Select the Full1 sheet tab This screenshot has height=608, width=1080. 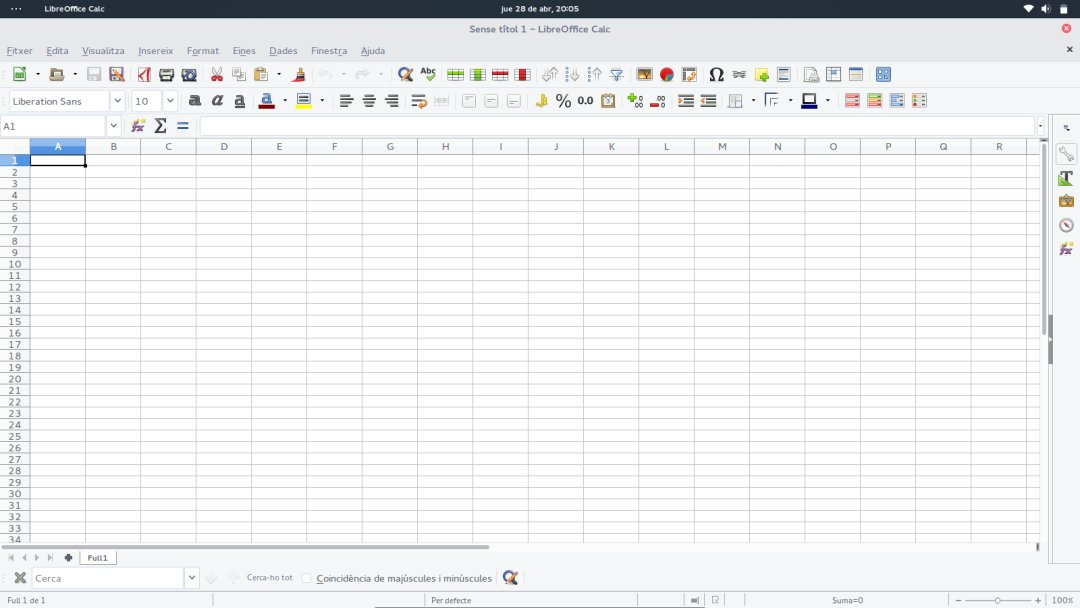click(97, 558)
